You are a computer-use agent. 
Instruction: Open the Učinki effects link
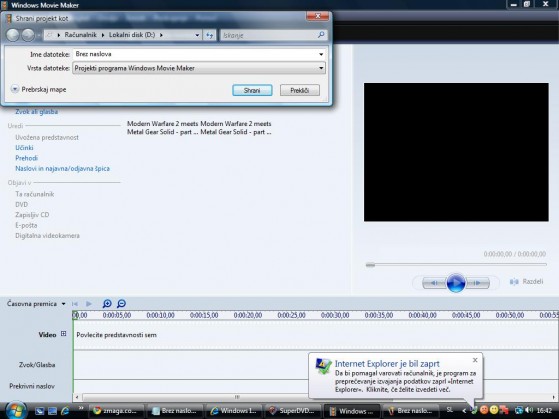(24, 148)
